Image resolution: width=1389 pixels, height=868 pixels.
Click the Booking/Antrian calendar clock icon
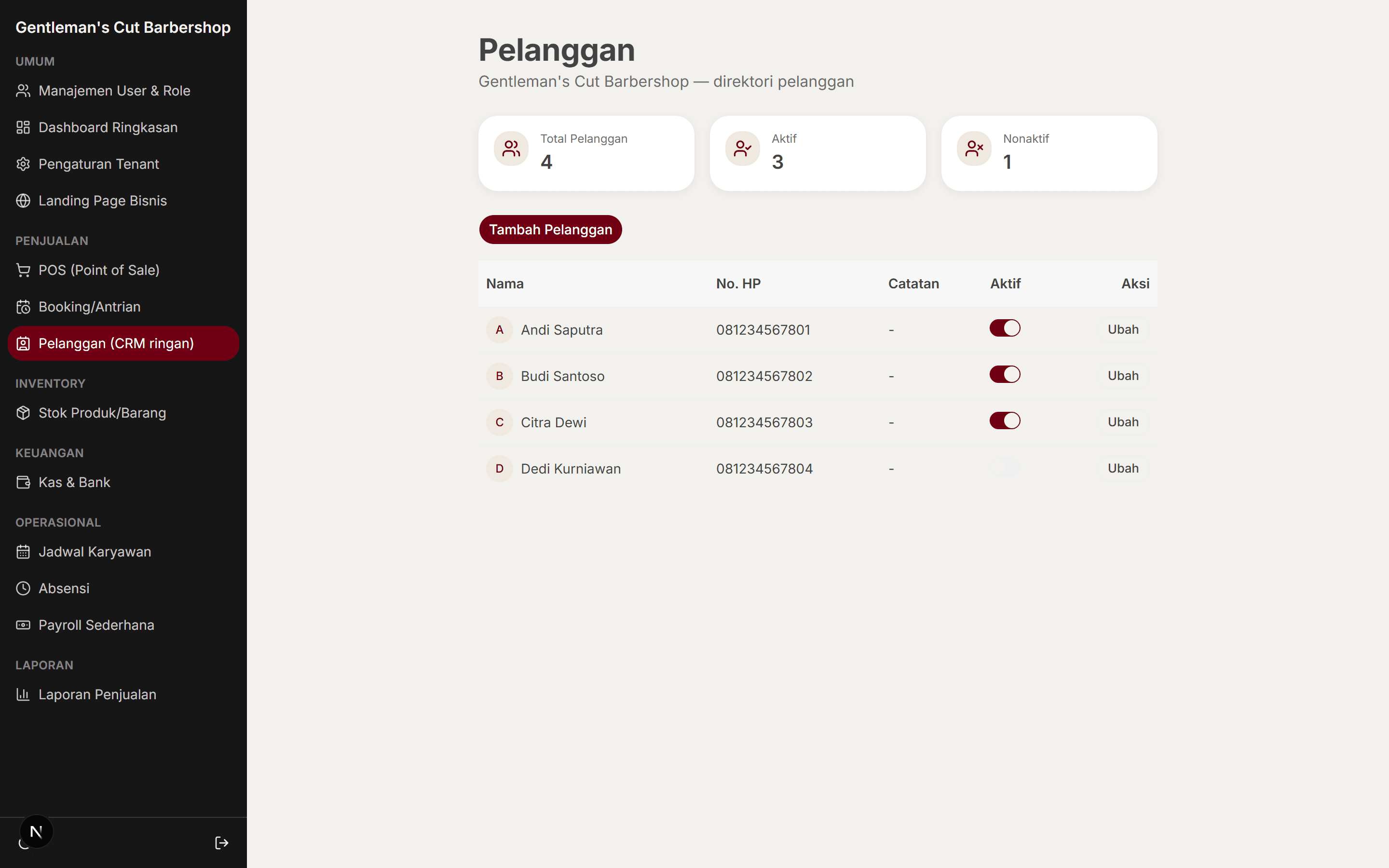coord(23,307)
